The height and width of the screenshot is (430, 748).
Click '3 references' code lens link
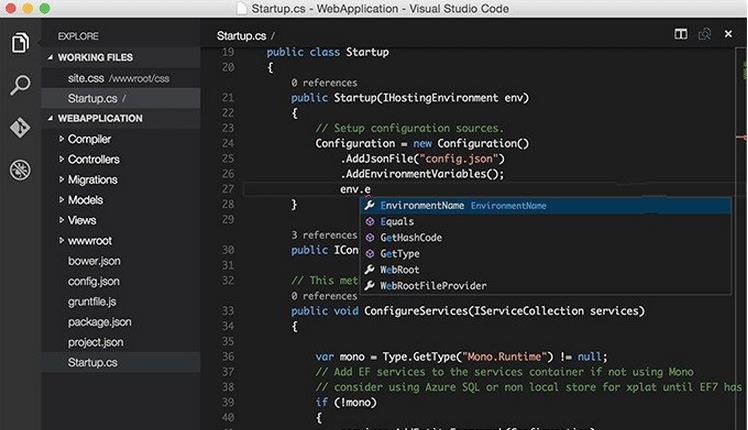(324, 235)
